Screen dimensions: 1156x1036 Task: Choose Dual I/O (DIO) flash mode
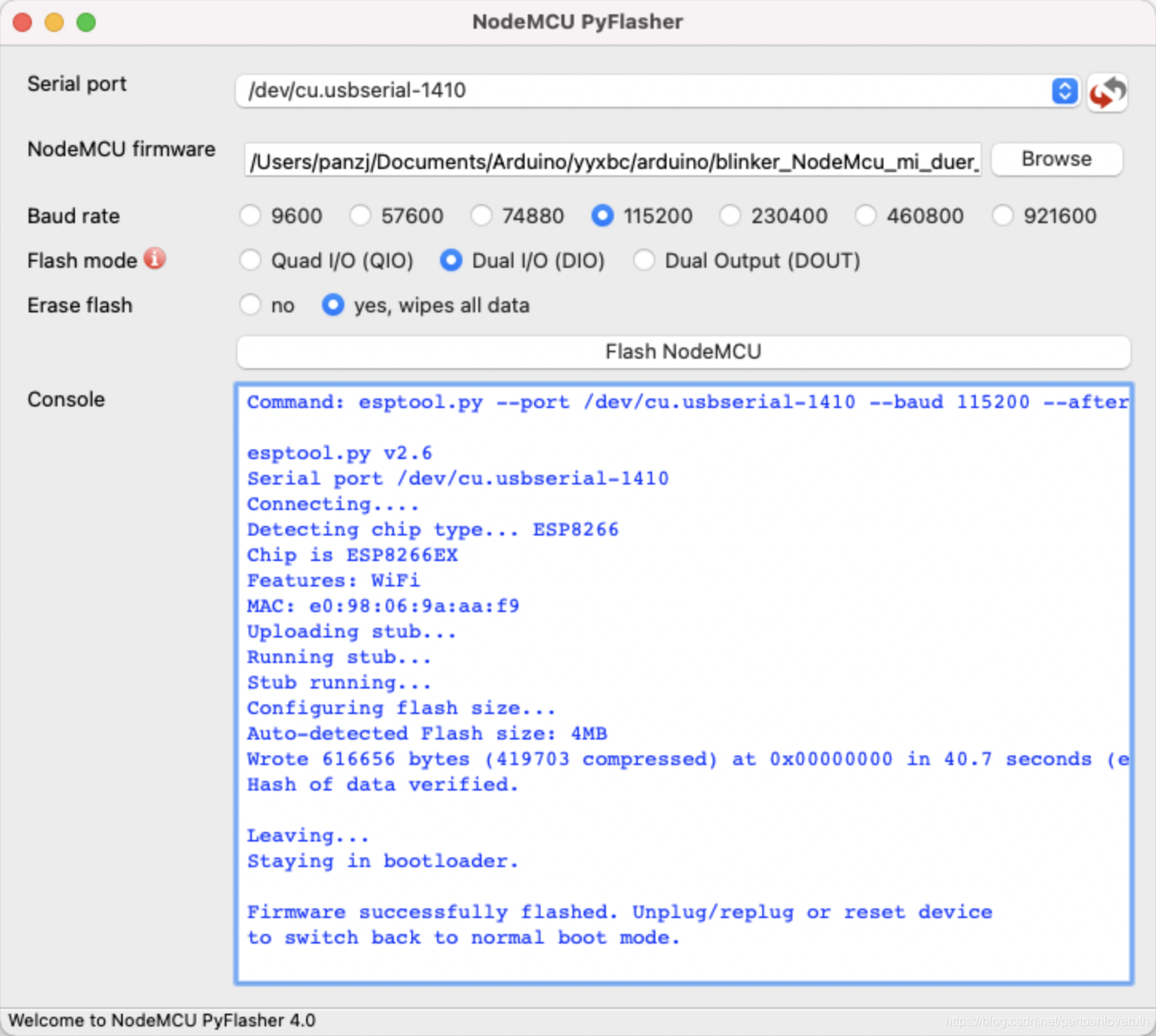click(x=451, y=260)
